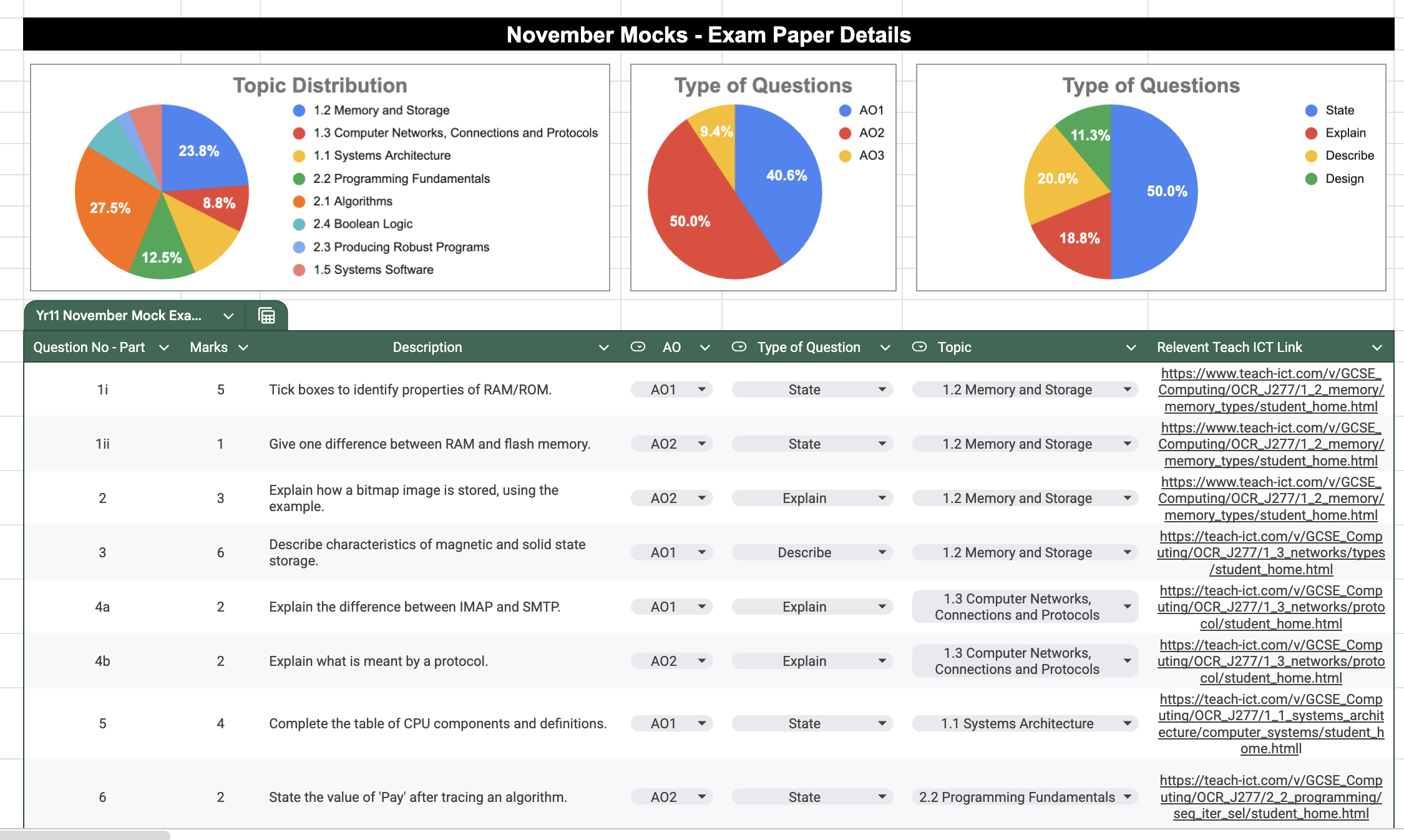Change the AO2 dropdown for question 1ii
The width and height of the screenshot is (1404, 840).
[x=672, y=444]
